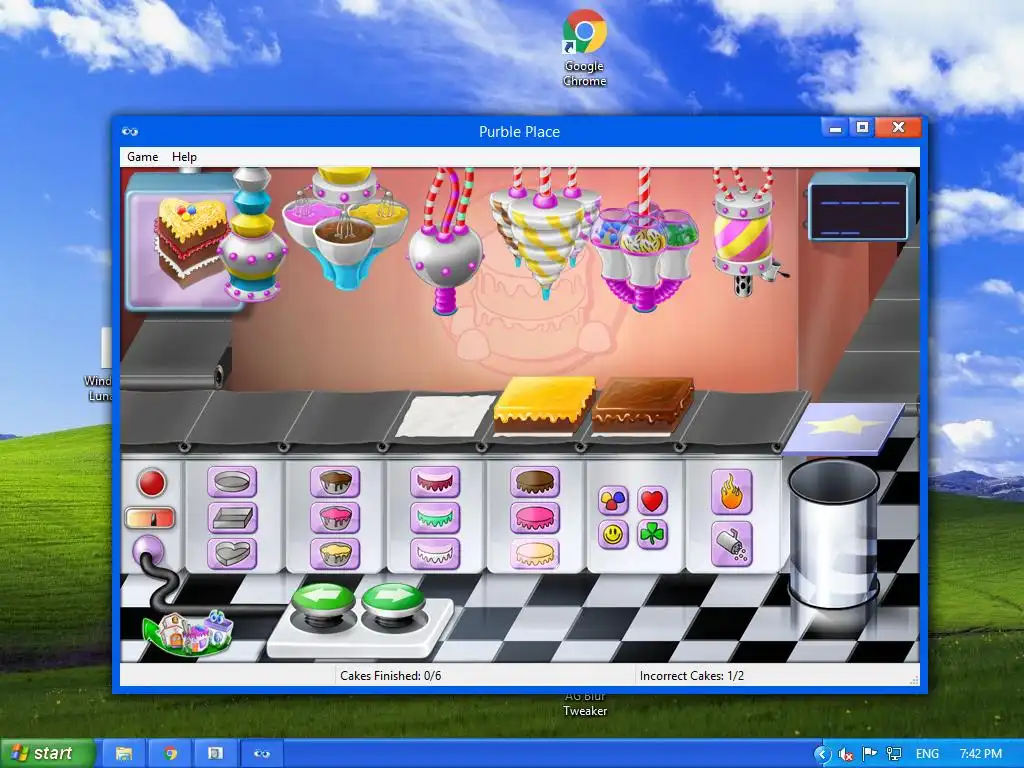Launch Chrome from the taskbar
1024x768 pixels.
tap(170, 753)
